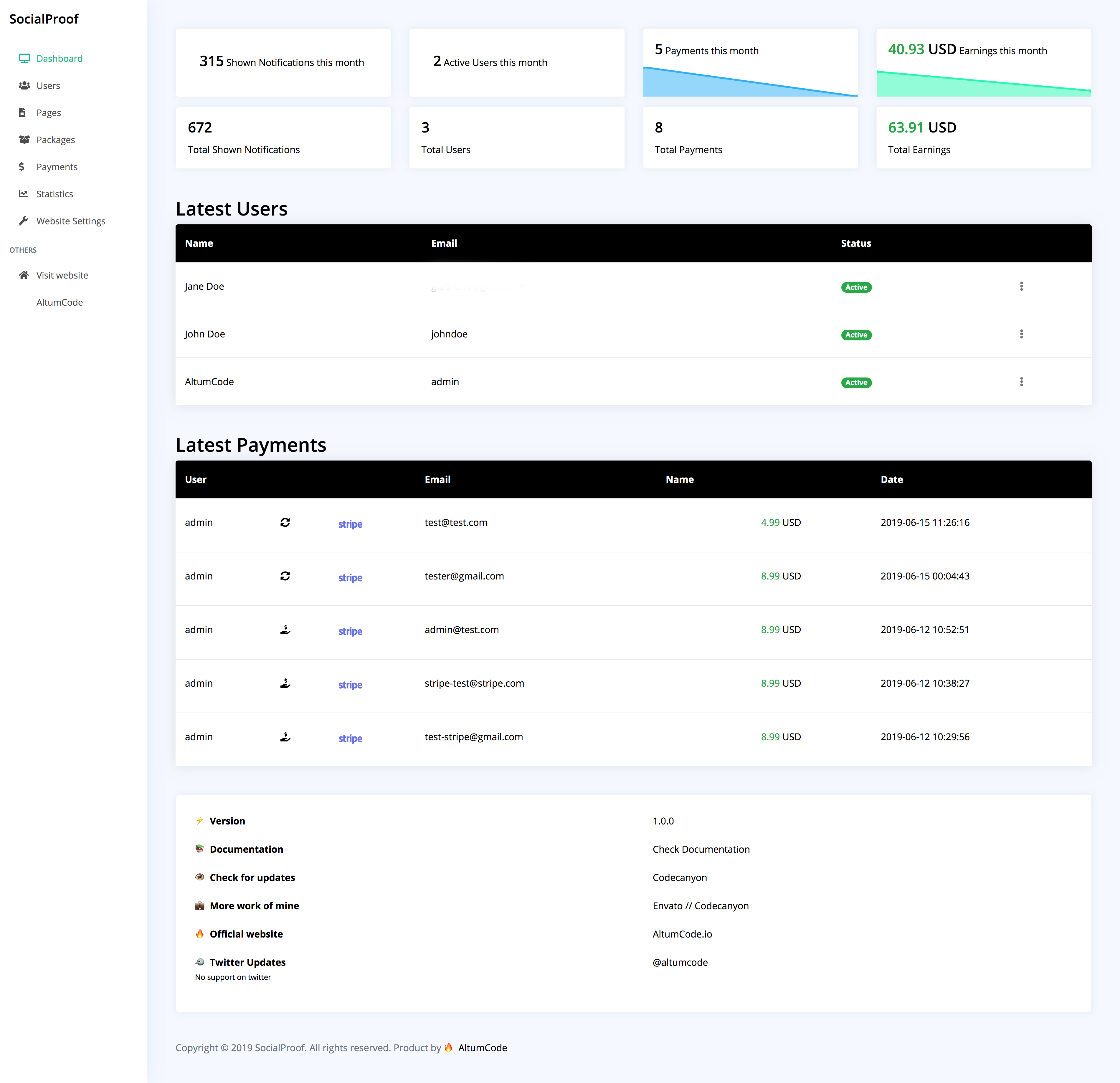Click the AltumCode.io official website link
The height and width of the screenshot is (1083, 1120).
click(x=682, y=934)
